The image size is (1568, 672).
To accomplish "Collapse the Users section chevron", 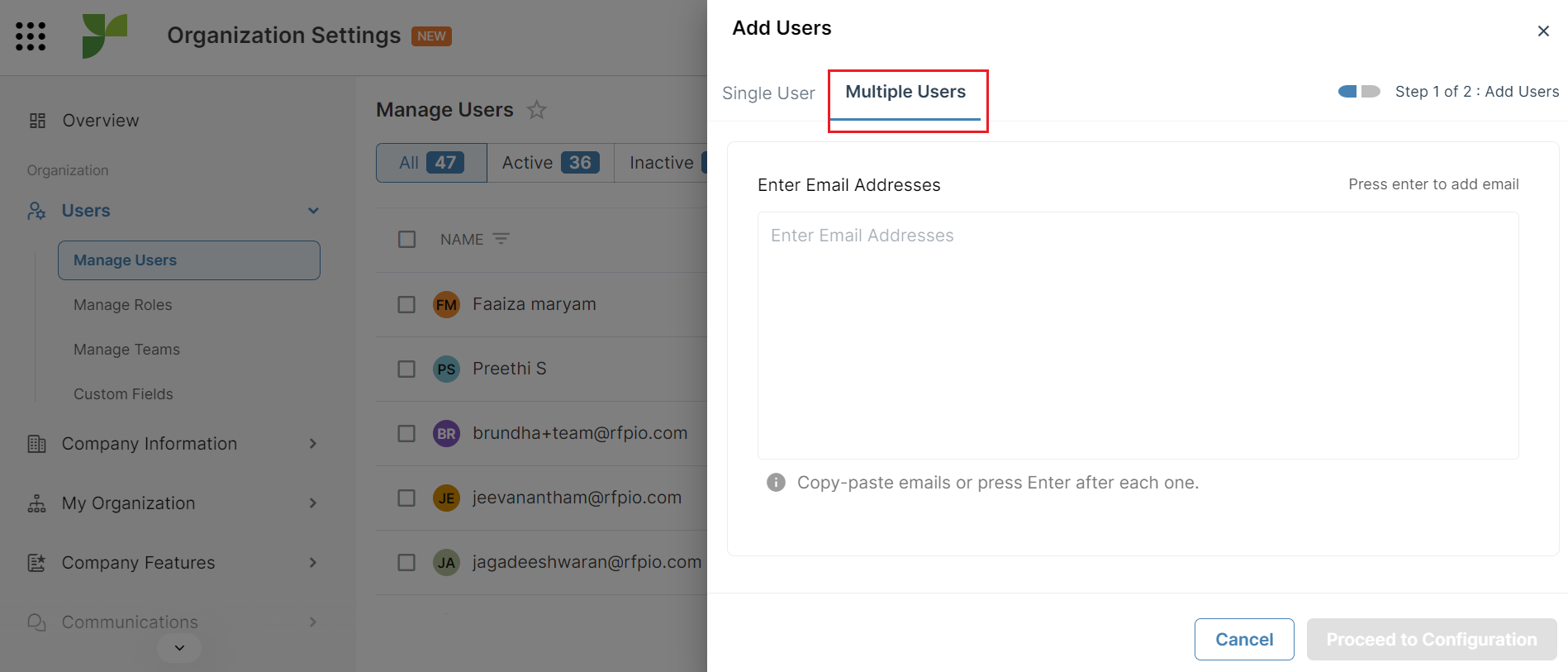I will coord(312,211).
